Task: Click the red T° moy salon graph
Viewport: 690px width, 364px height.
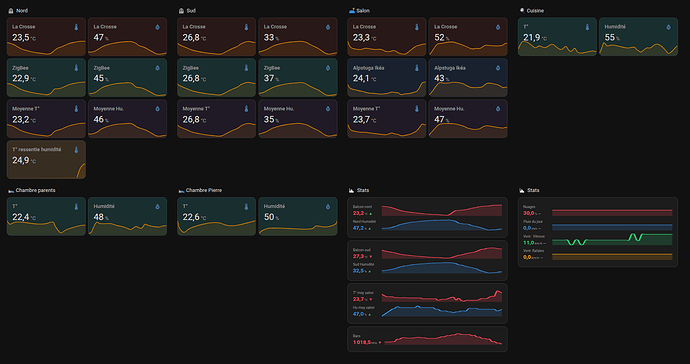Action: [x=442, y=296]
